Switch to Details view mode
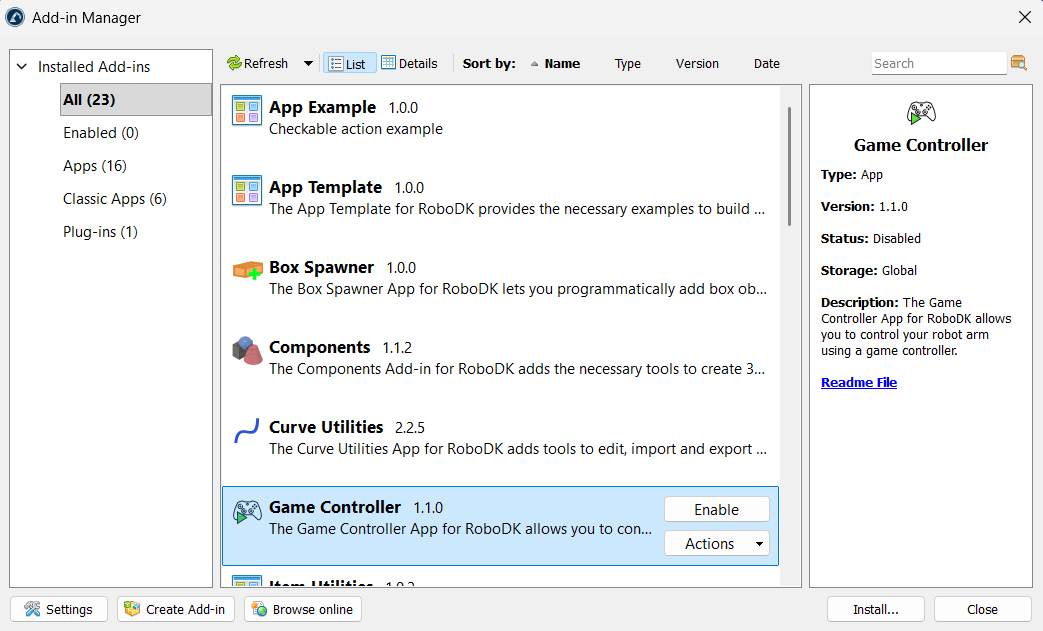1043x631 pixels. [409, 63]
